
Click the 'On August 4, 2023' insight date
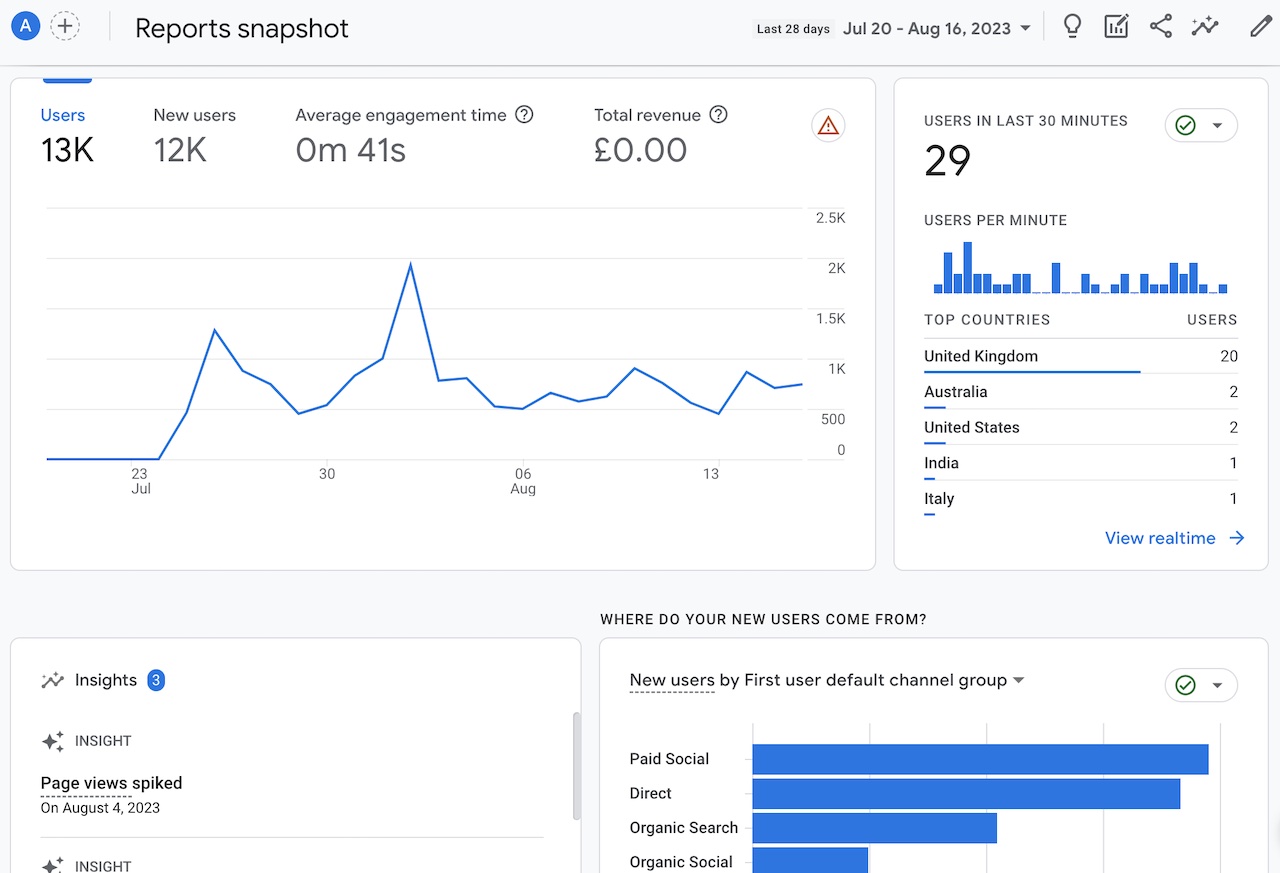click(x=100, y=808)
